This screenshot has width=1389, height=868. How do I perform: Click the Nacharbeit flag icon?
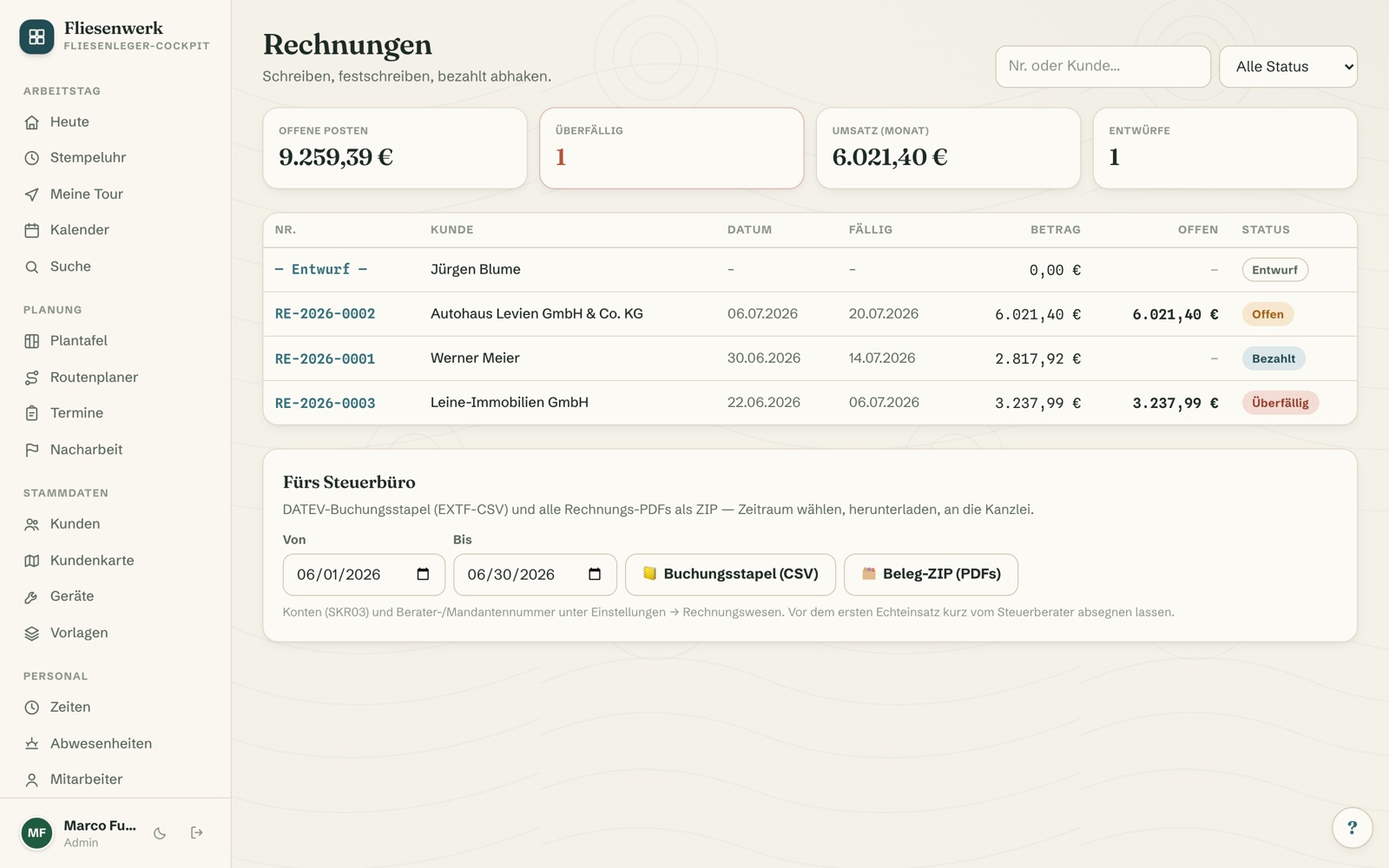[x=32, y=450]
